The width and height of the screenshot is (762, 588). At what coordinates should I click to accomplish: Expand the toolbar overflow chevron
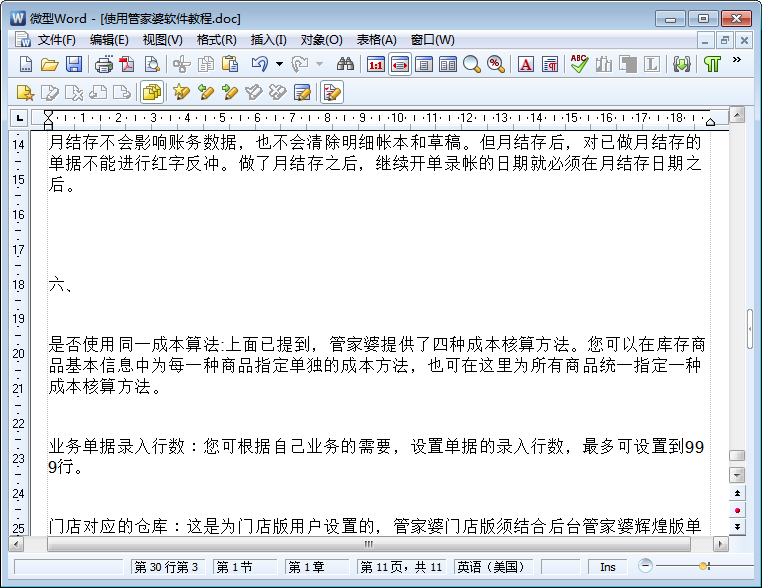click(x=738, y=62)
